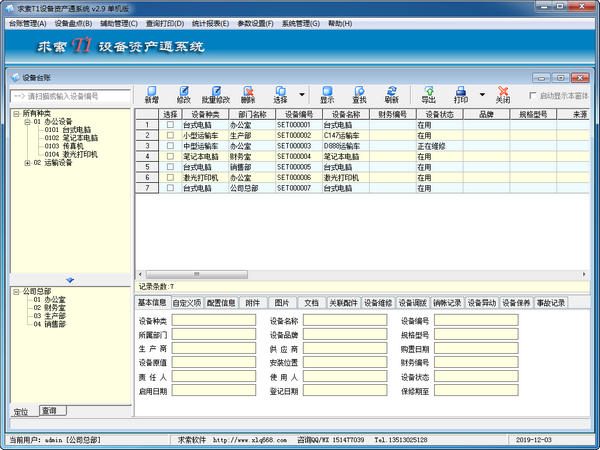This screenshot has height=450, width=600.
Task: Click the 修改 (edit) toolbar icon
Action: (184, 95)
